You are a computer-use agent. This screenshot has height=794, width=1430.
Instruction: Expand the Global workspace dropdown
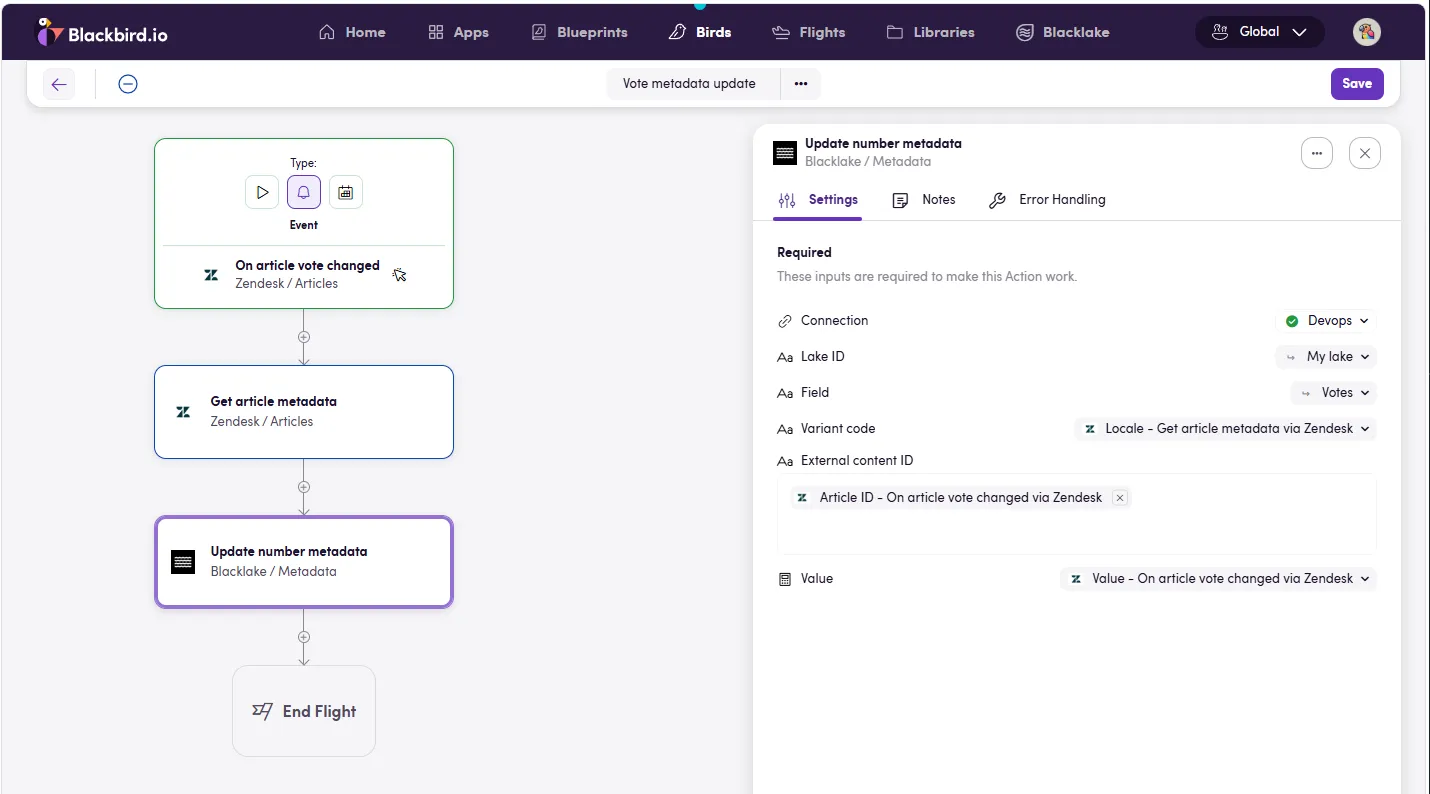tap(1260, 32)
